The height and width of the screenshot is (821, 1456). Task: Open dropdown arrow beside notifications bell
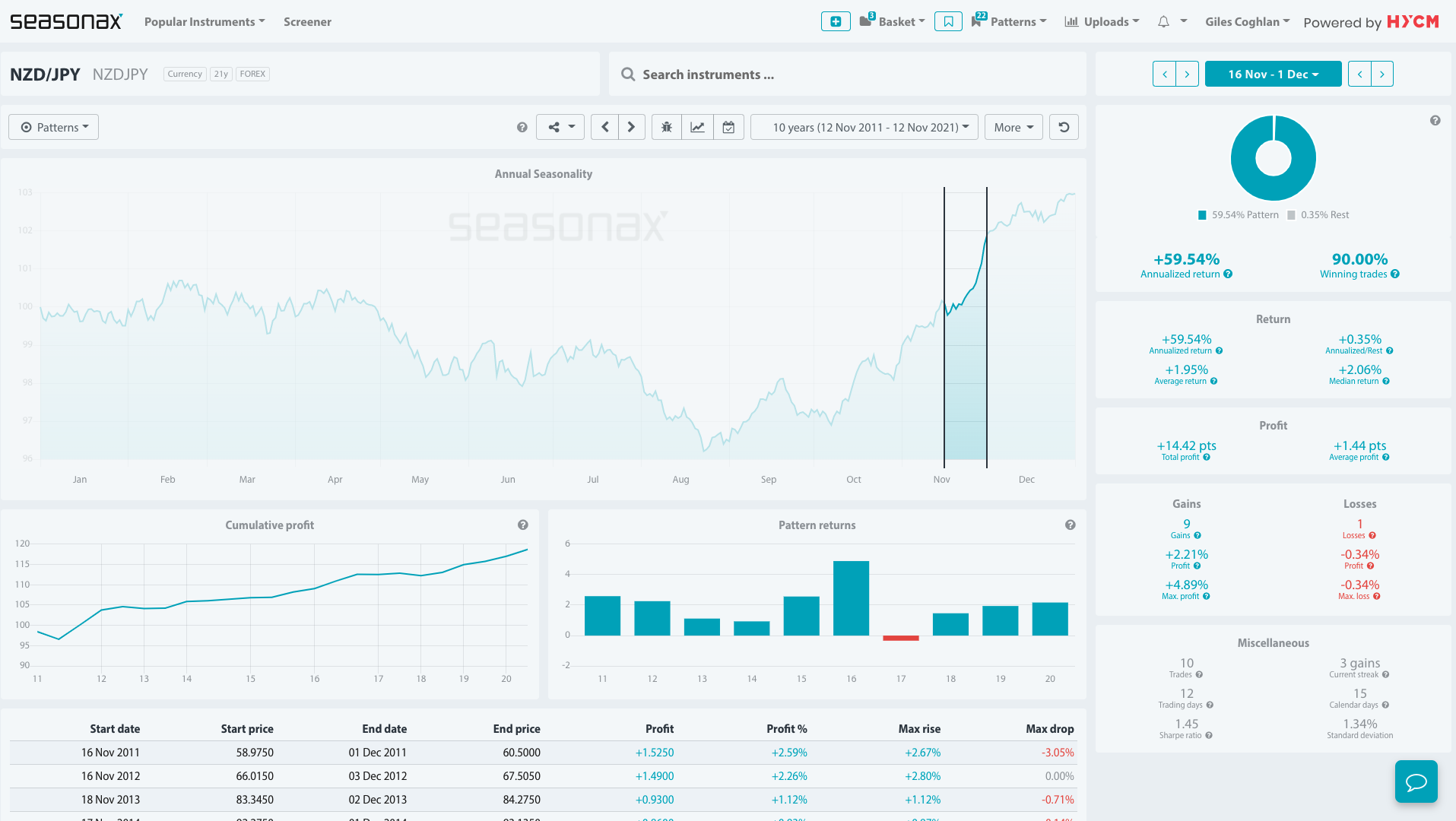(1184, 21)
